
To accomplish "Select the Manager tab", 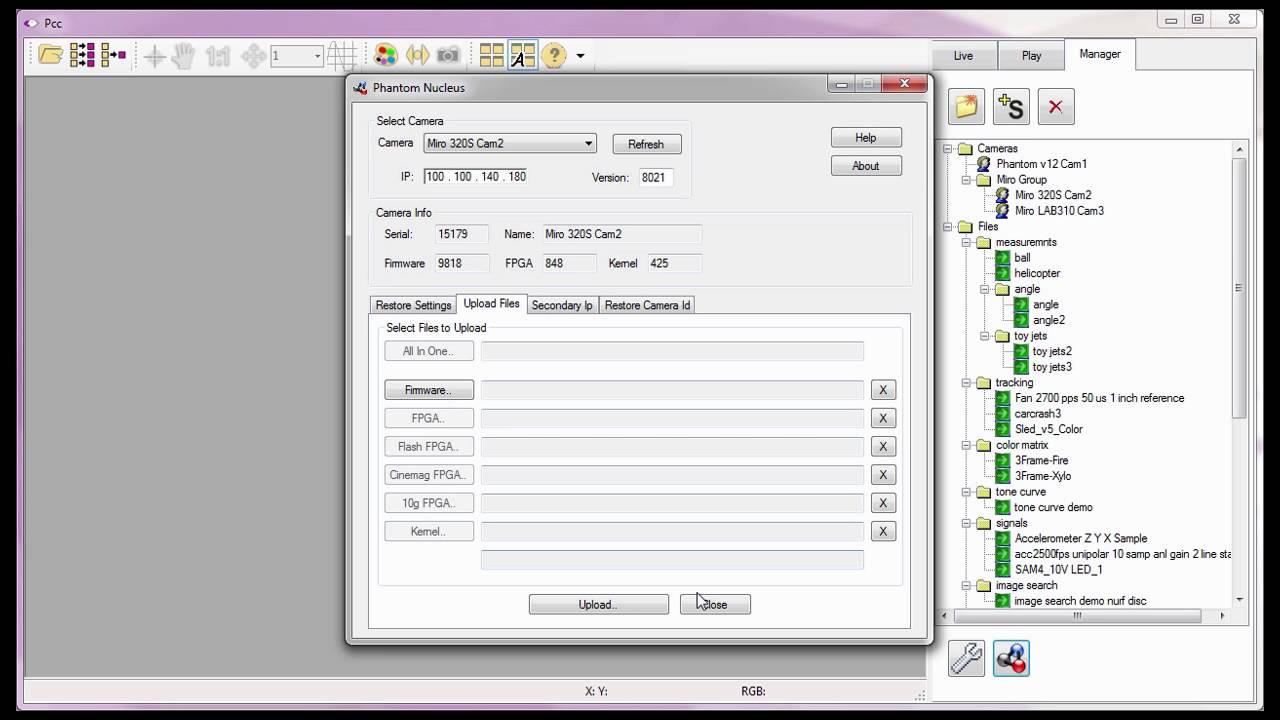I will (1100, 54).
